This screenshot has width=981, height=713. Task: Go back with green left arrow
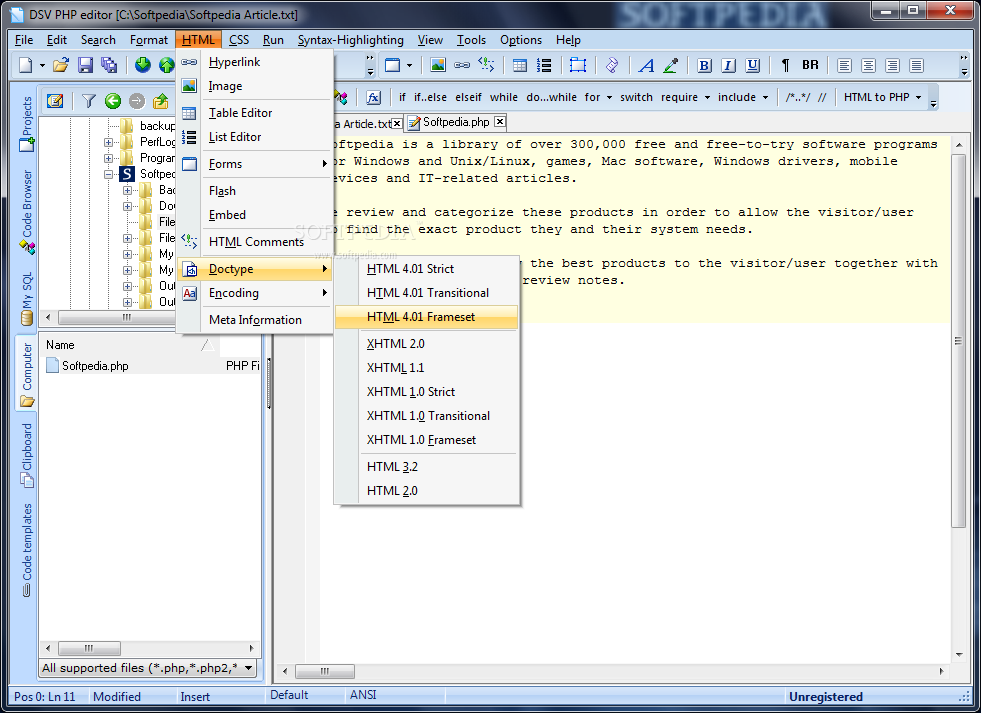113,101
